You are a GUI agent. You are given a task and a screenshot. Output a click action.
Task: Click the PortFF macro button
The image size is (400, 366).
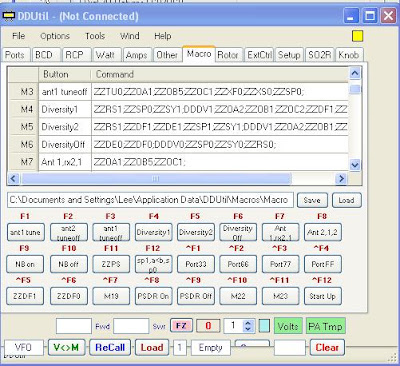point(323,264)
